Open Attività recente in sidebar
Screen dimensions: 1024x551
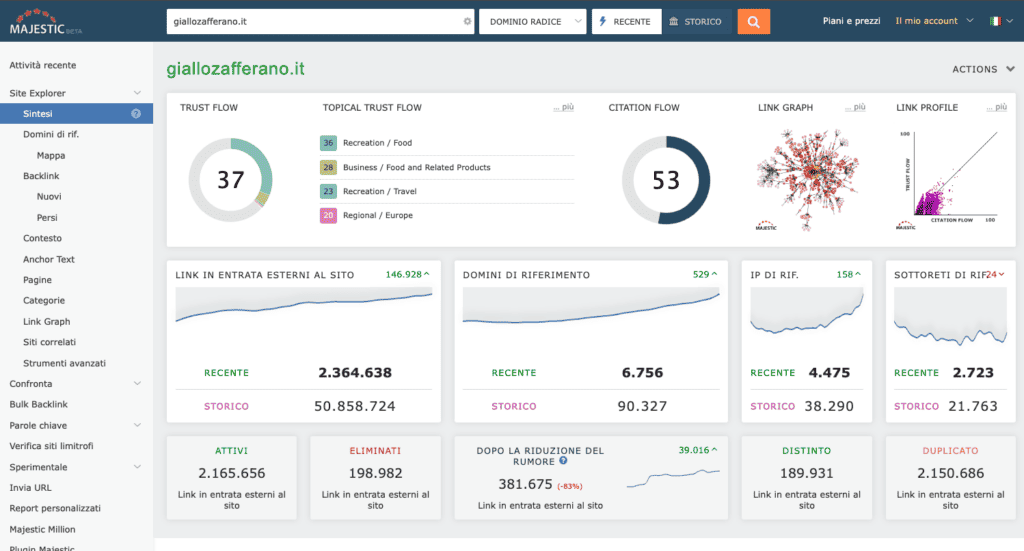(42, 65)
